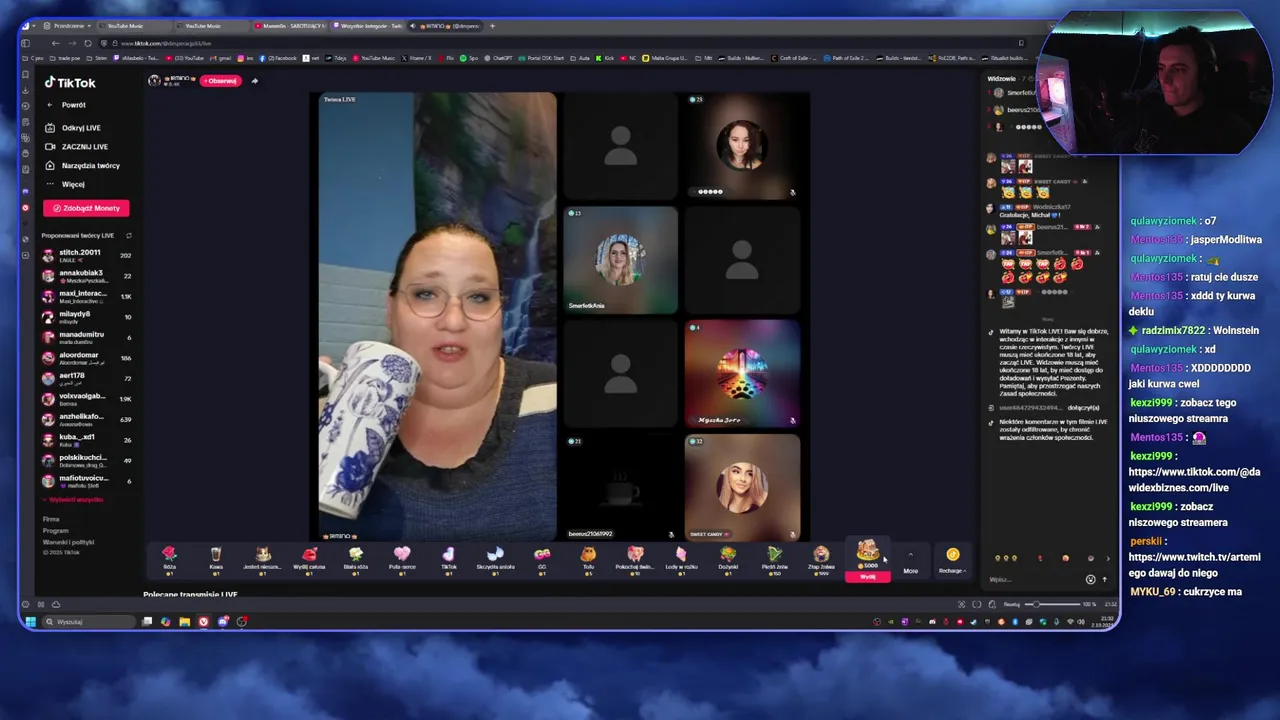The width and height of the screenshot is (1280, 720).
Task: Click the browser reload button
Action: pos(87,43)
